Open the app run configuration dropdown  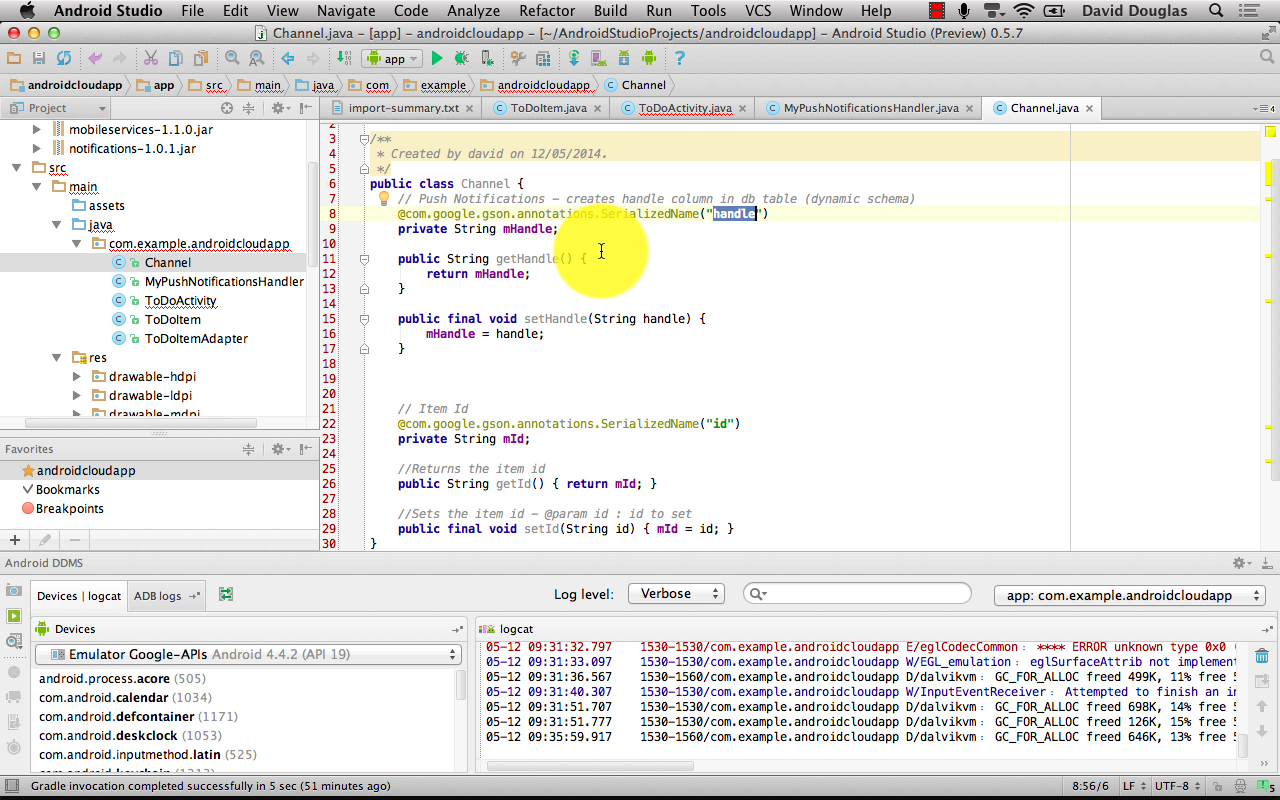pyautogui.click(x=392, y=59)
